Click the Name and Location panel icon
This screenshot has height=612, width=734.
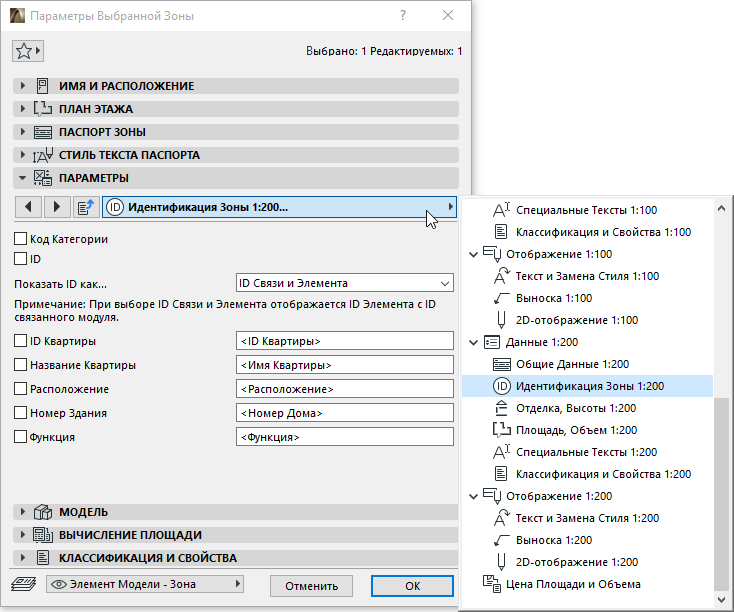[x=43, y=86]
